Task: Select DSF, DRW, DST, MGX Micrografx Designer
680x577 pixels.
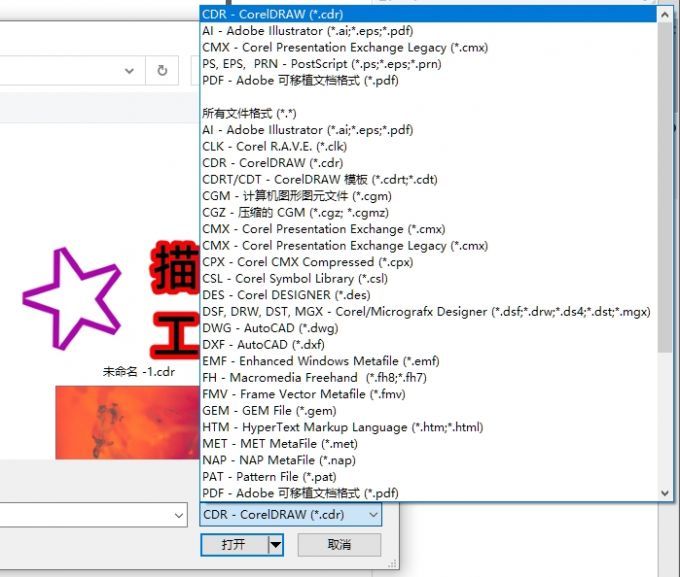Action: point(428,311)
